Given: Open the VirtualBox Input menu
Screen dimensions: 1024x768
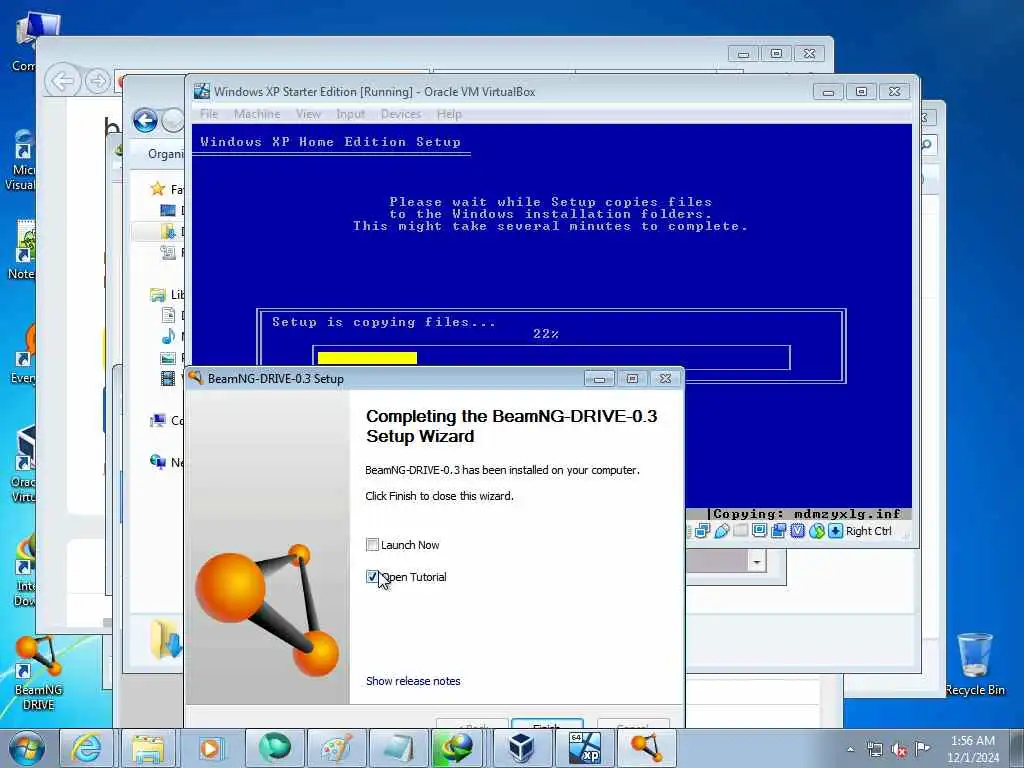Looking at the screenshot, I should (x=351, y=114).
